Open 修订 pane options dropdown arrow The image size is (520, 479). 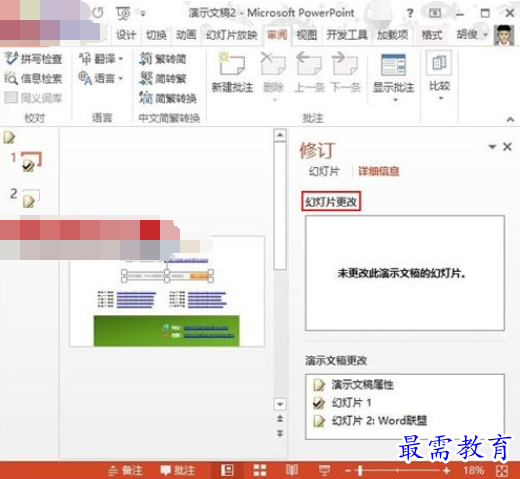(492, 147)
